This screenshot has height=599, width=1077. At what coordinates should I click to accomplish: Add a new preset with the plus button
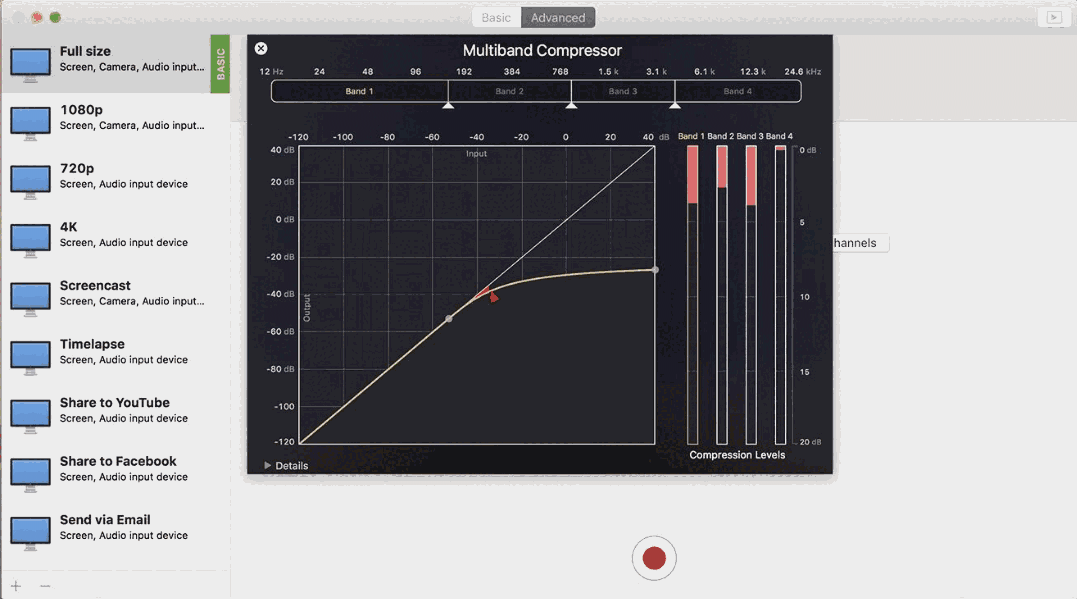(16, 586)
